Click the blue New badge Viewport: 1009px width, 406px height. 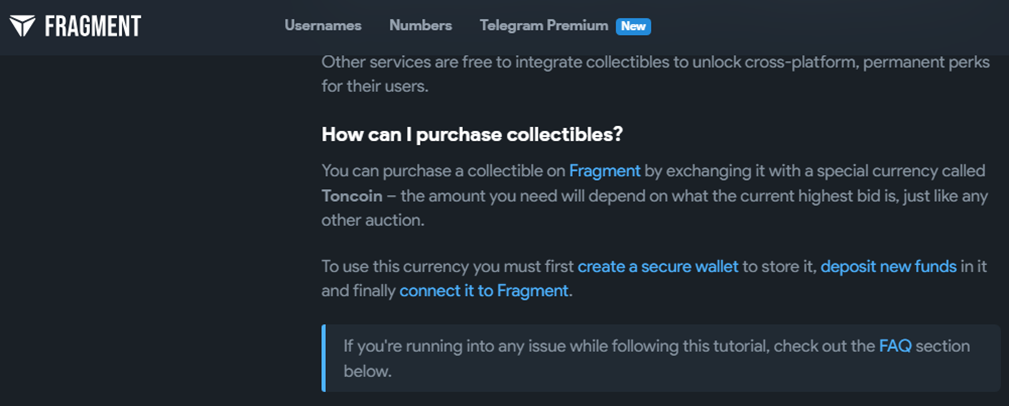[634, 26]
